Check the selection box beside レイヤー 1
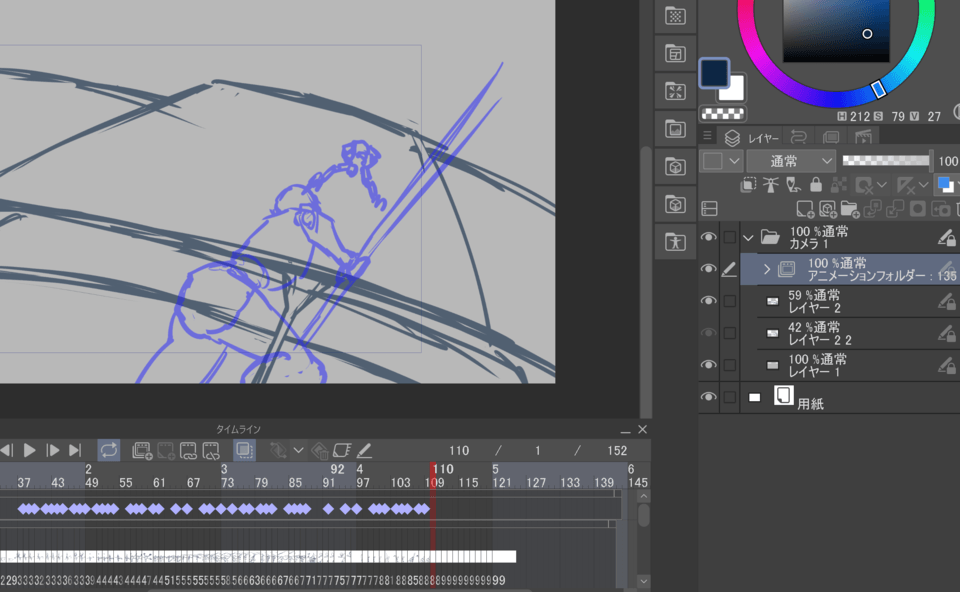Viewport: 960px width, 592px height. (x=729, y=365)
